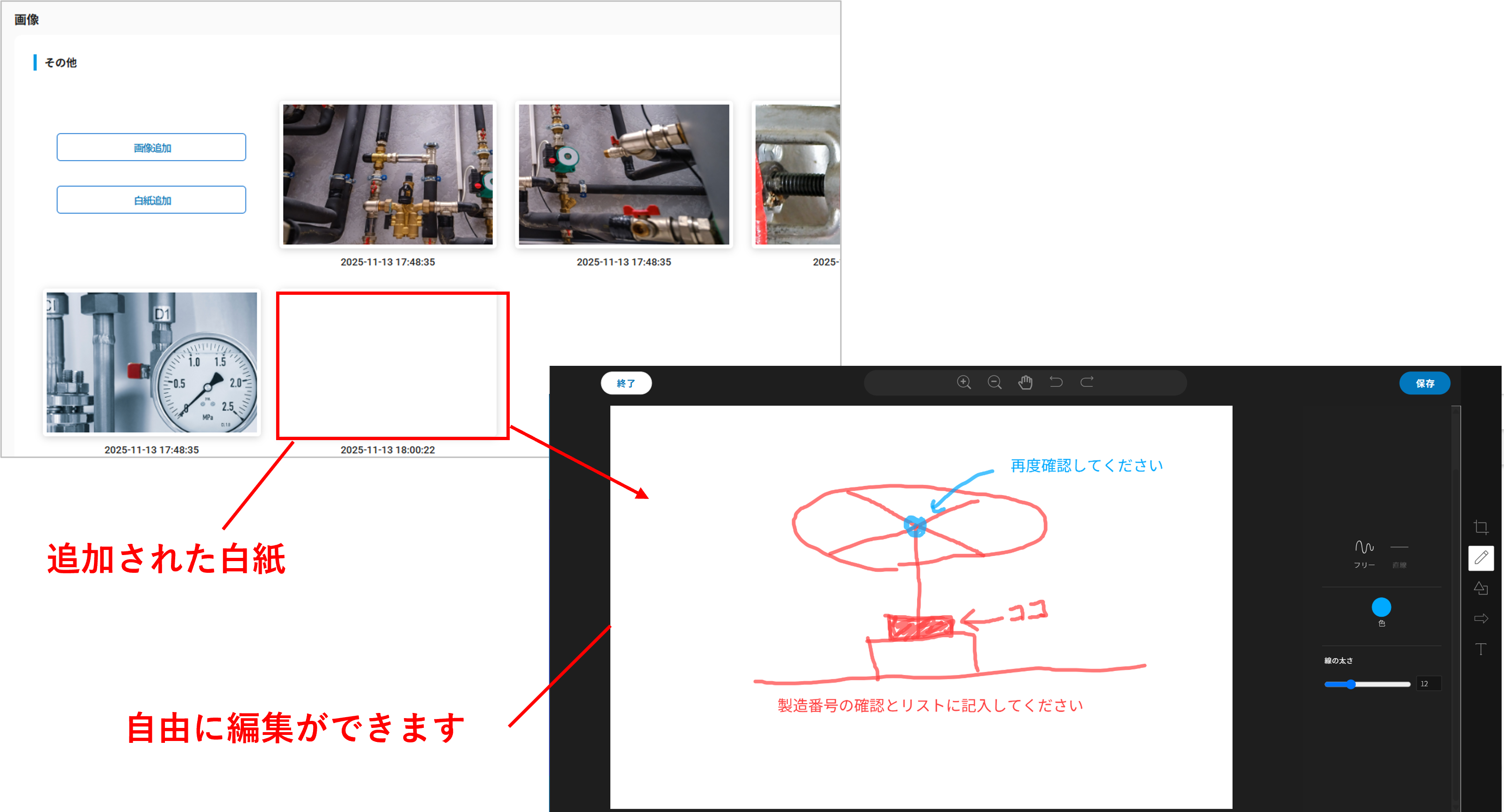The image size is (1504, 812).
Task: Select the crop tool icon
Action: [x=1481, y=527]
